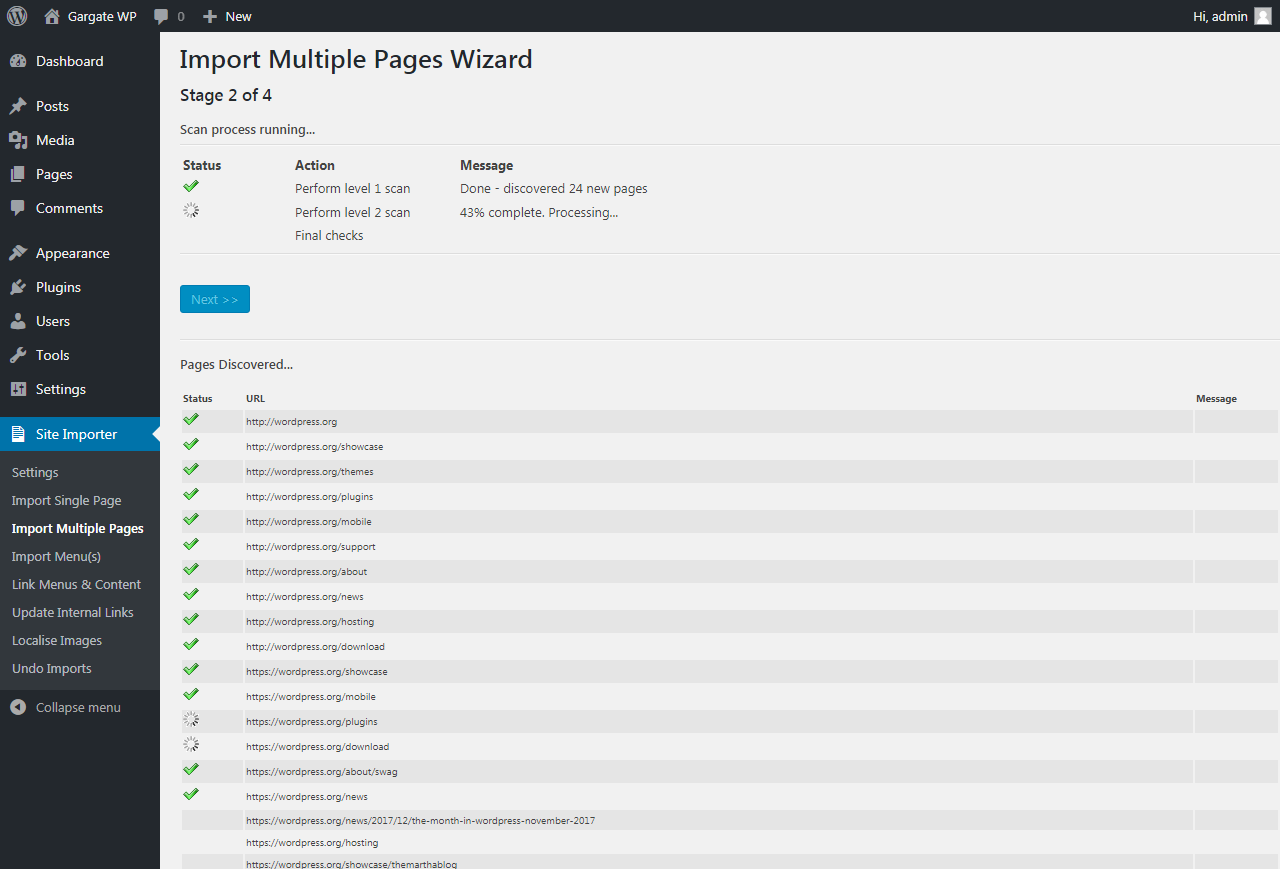The width and height of the screenshot is (1280, 869).
Task: Open Undo Imports submenu link
Action: pos(52,668)
